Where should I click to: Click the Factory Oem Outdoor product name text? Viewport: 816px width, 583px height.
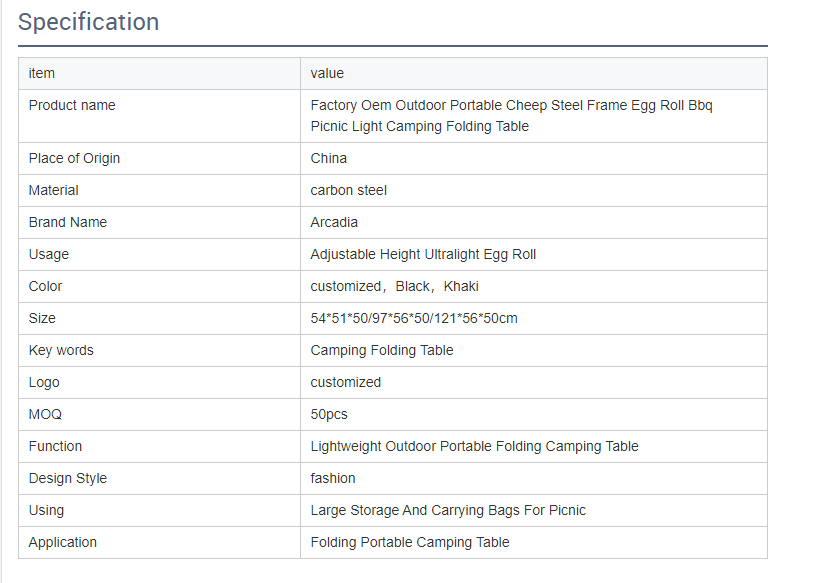click(x=511, y=116)
